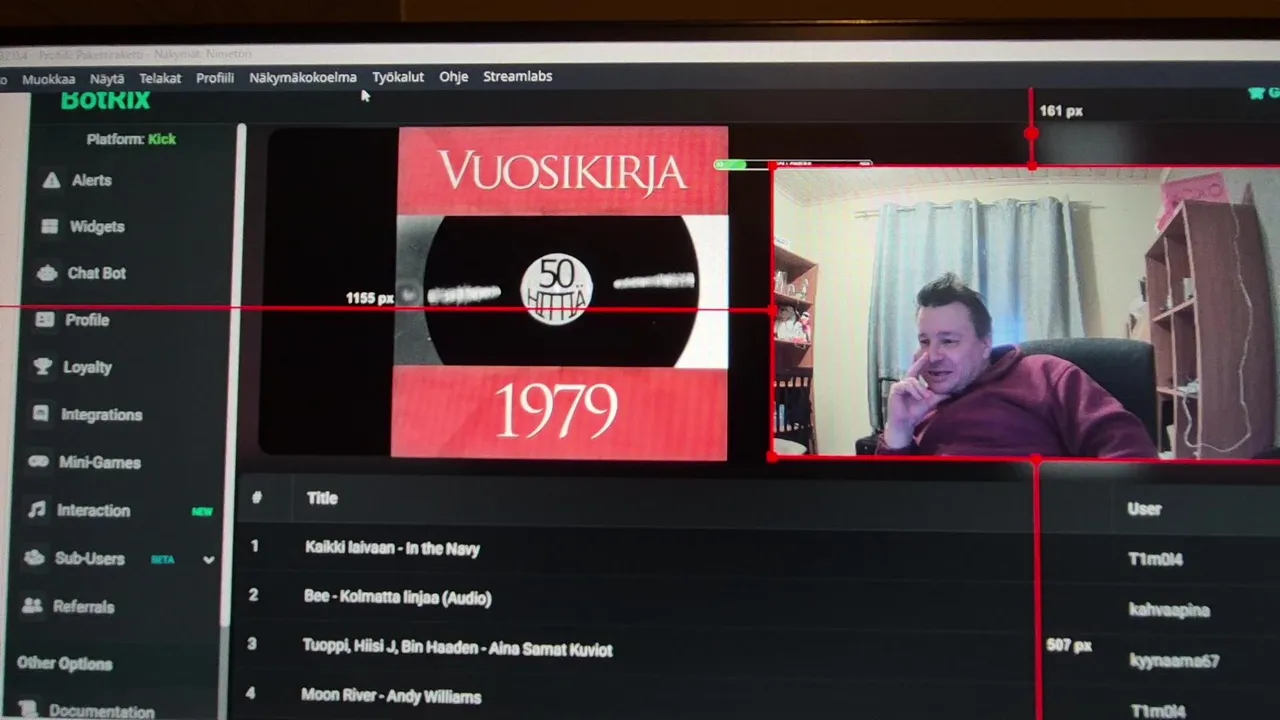Click the Mini-Games gamepad icon
The image size is (1280, 720).
tap(38, 462)
